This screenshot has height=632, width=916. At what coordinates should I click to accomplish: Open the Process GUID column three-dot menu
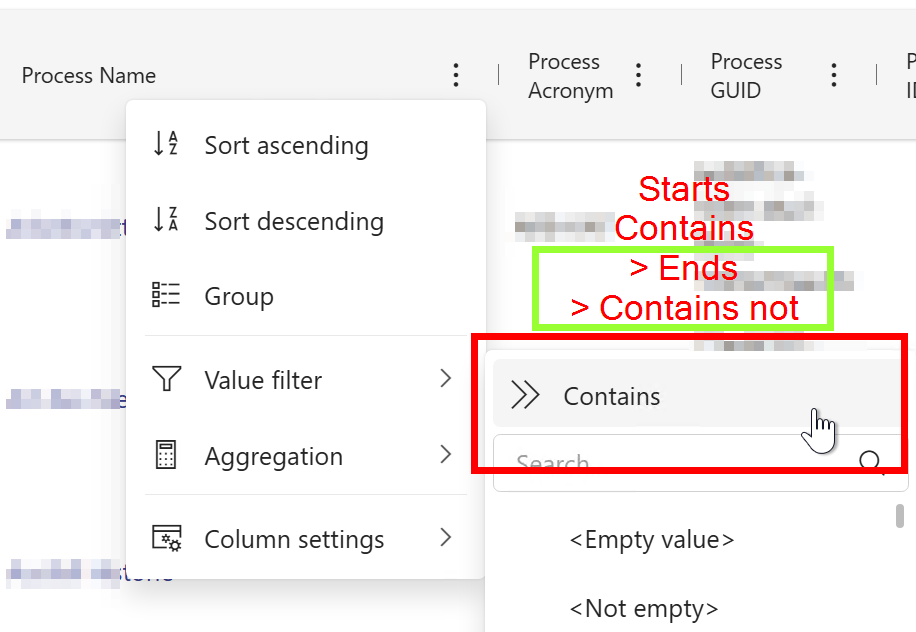pyautogui.click(x=834, y=75)
